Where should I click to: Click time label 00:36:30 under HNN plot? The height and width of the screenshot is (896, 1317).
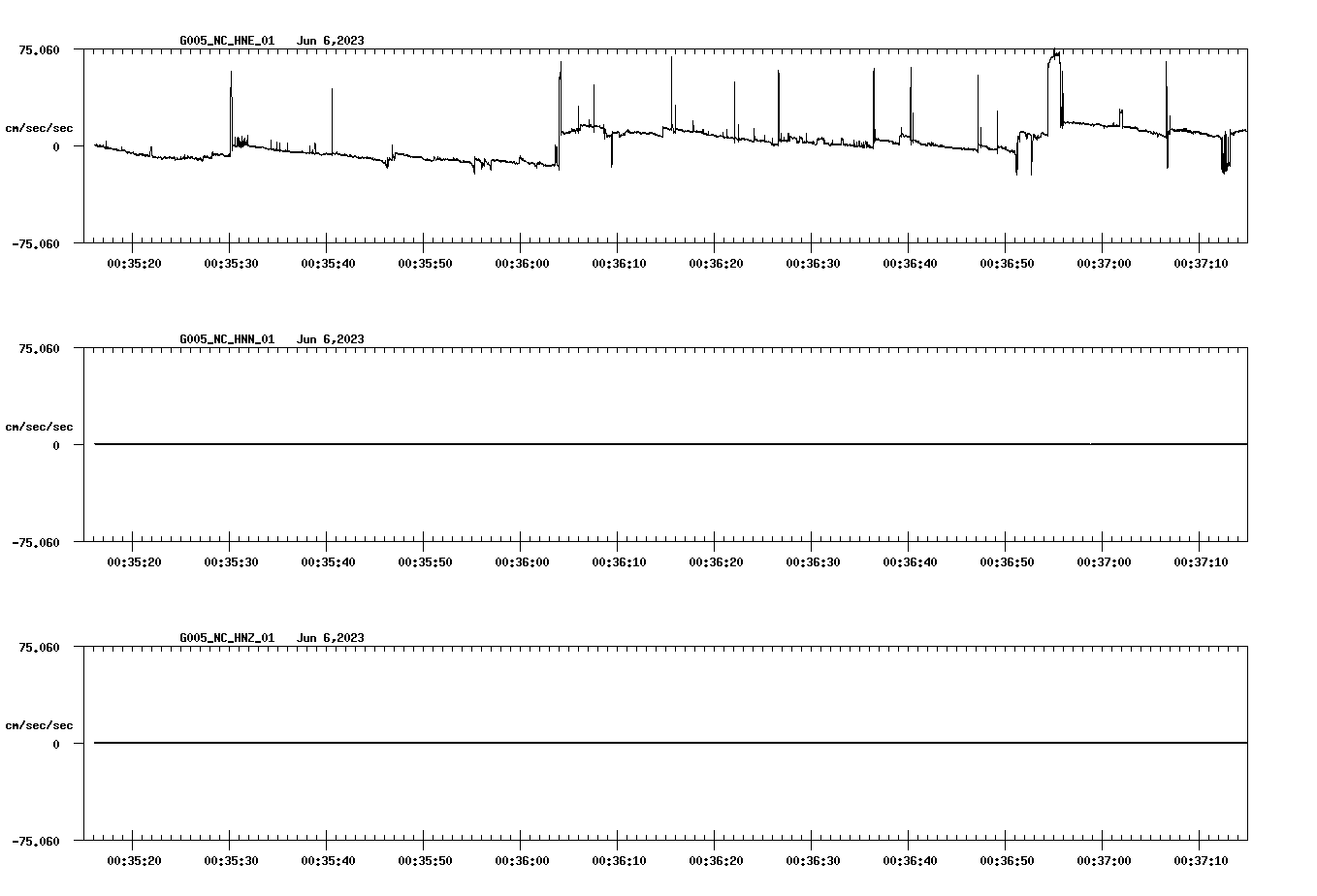(x=813, y=562)
